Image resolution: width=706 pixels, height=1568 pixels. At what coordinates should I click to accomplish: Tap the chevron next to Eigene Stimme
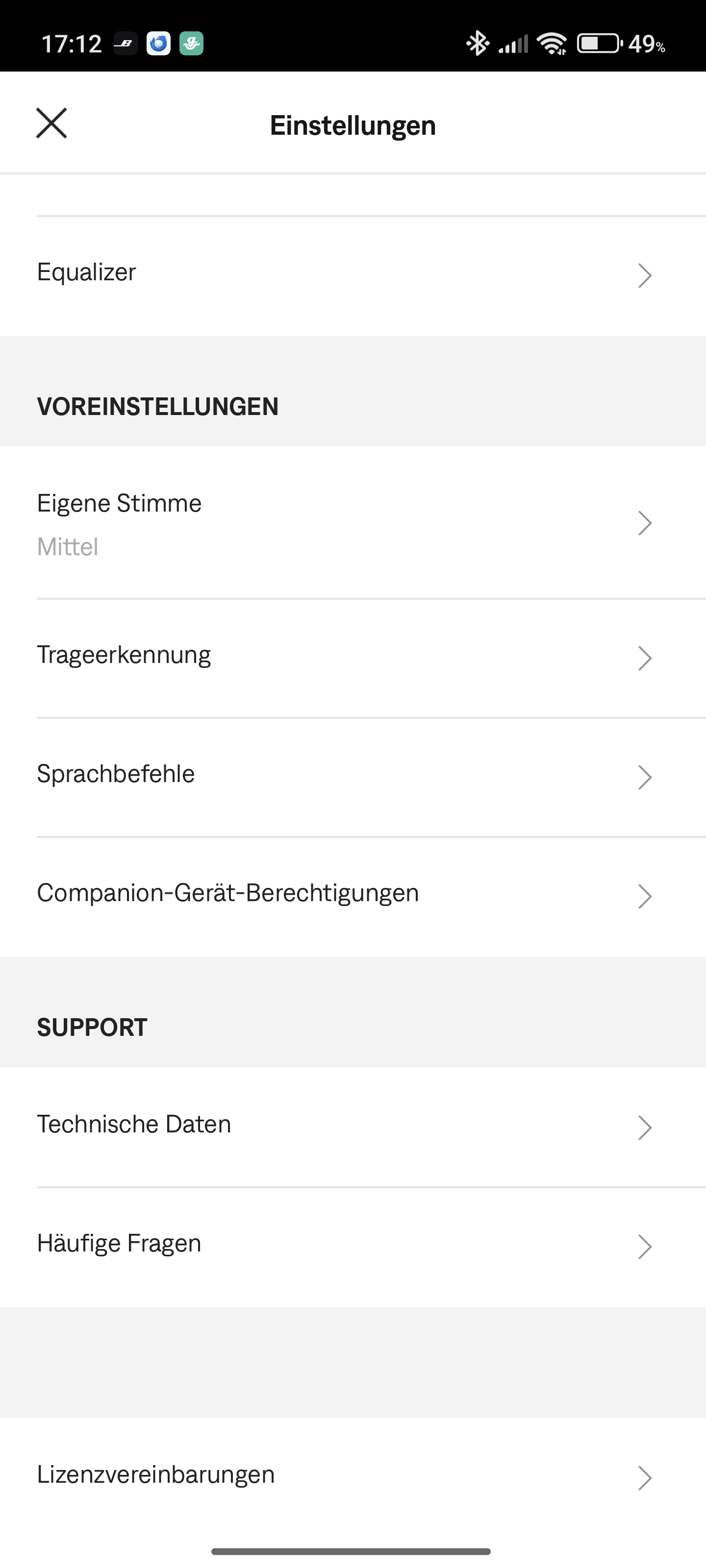pos(645,523)
